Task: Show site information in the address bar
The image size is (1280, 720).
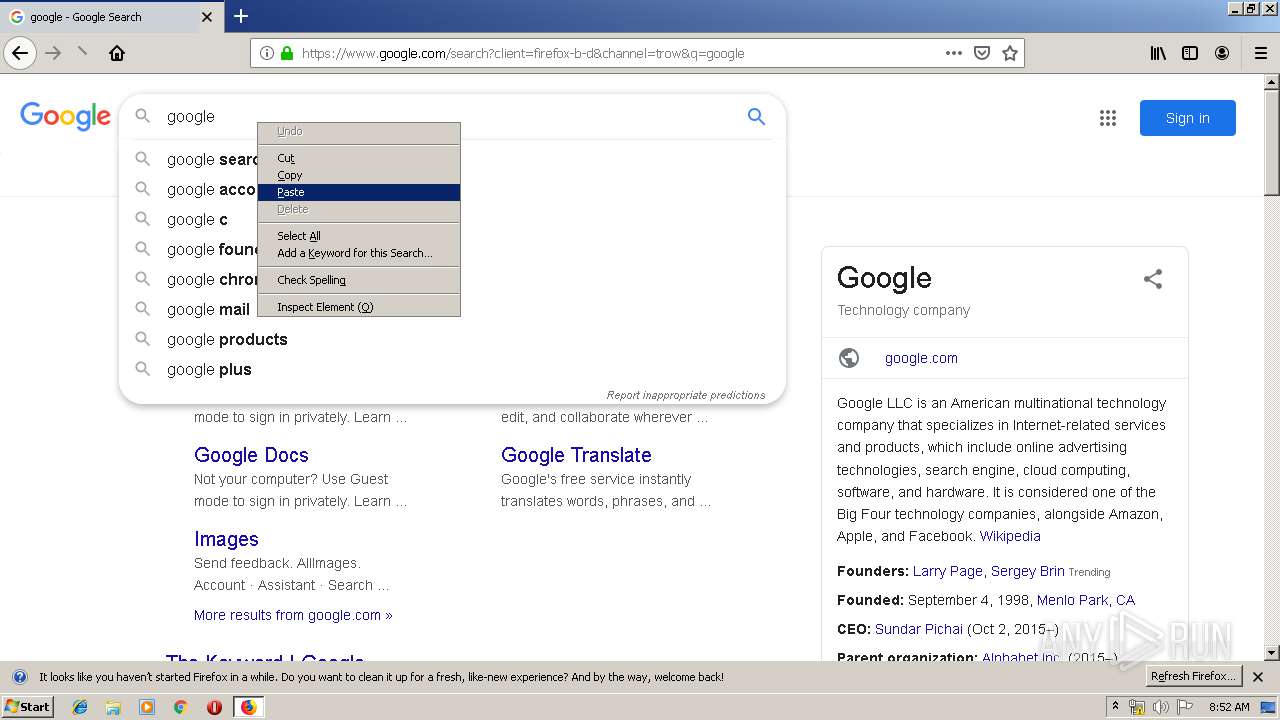Action: (x=267, y=53)
